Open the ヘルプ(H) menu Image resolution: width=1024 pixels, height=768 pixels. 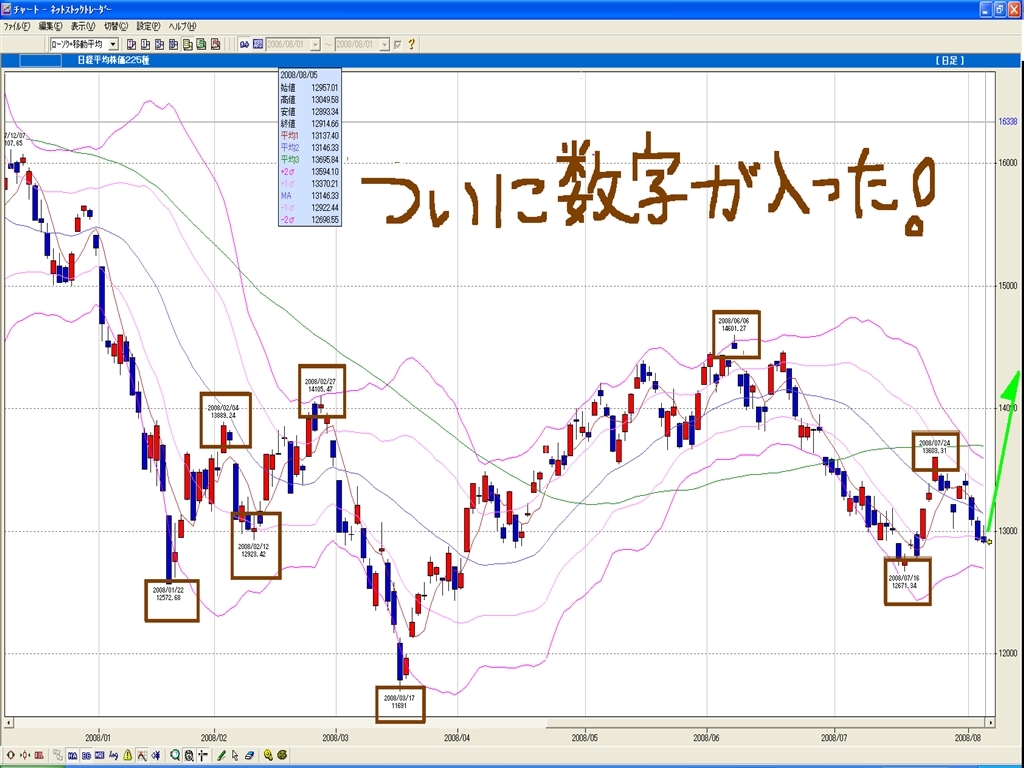click(x=182, y=27)
